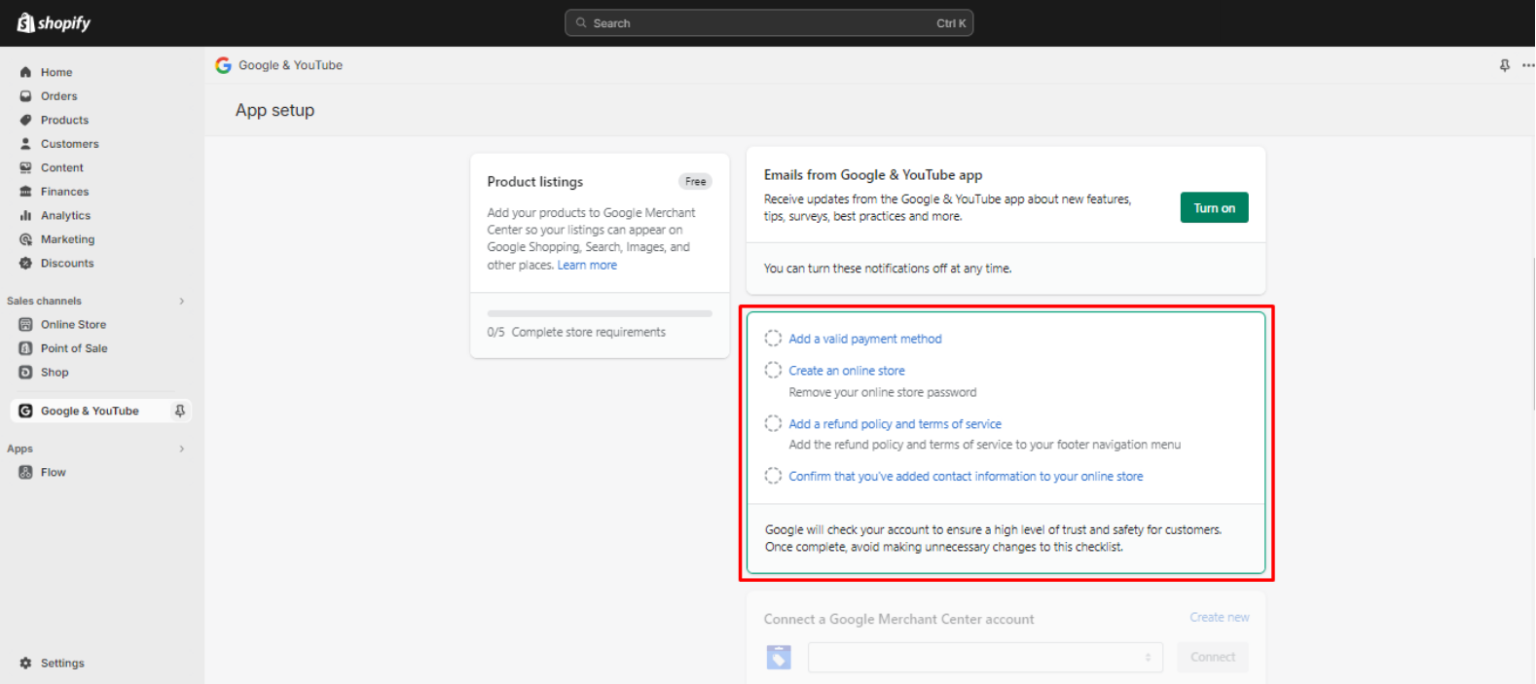Turn on Google & YouTube emails
Screen dimensions: 1536x684
[1214, 208]
